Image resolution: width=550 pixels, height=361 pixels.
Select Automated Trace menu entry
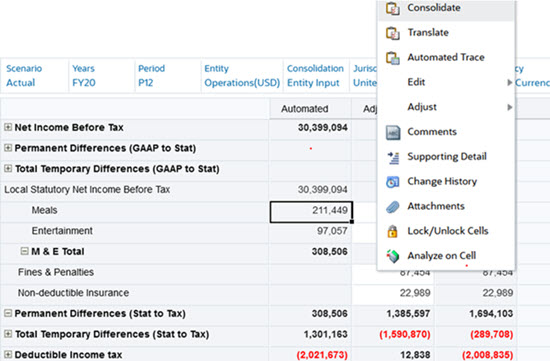coord(446,58)
